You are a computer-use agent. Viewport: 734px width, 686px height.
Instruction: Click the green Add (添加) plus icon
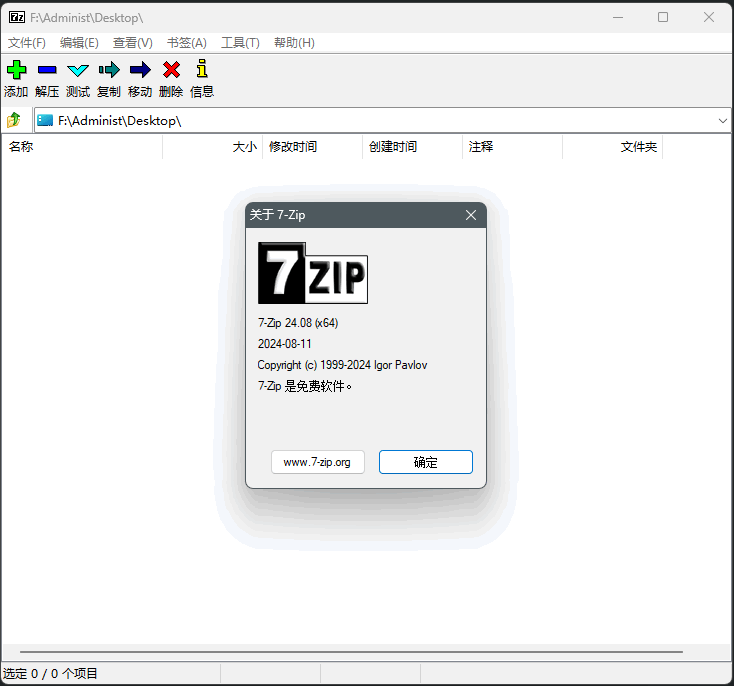pos(16,70)
